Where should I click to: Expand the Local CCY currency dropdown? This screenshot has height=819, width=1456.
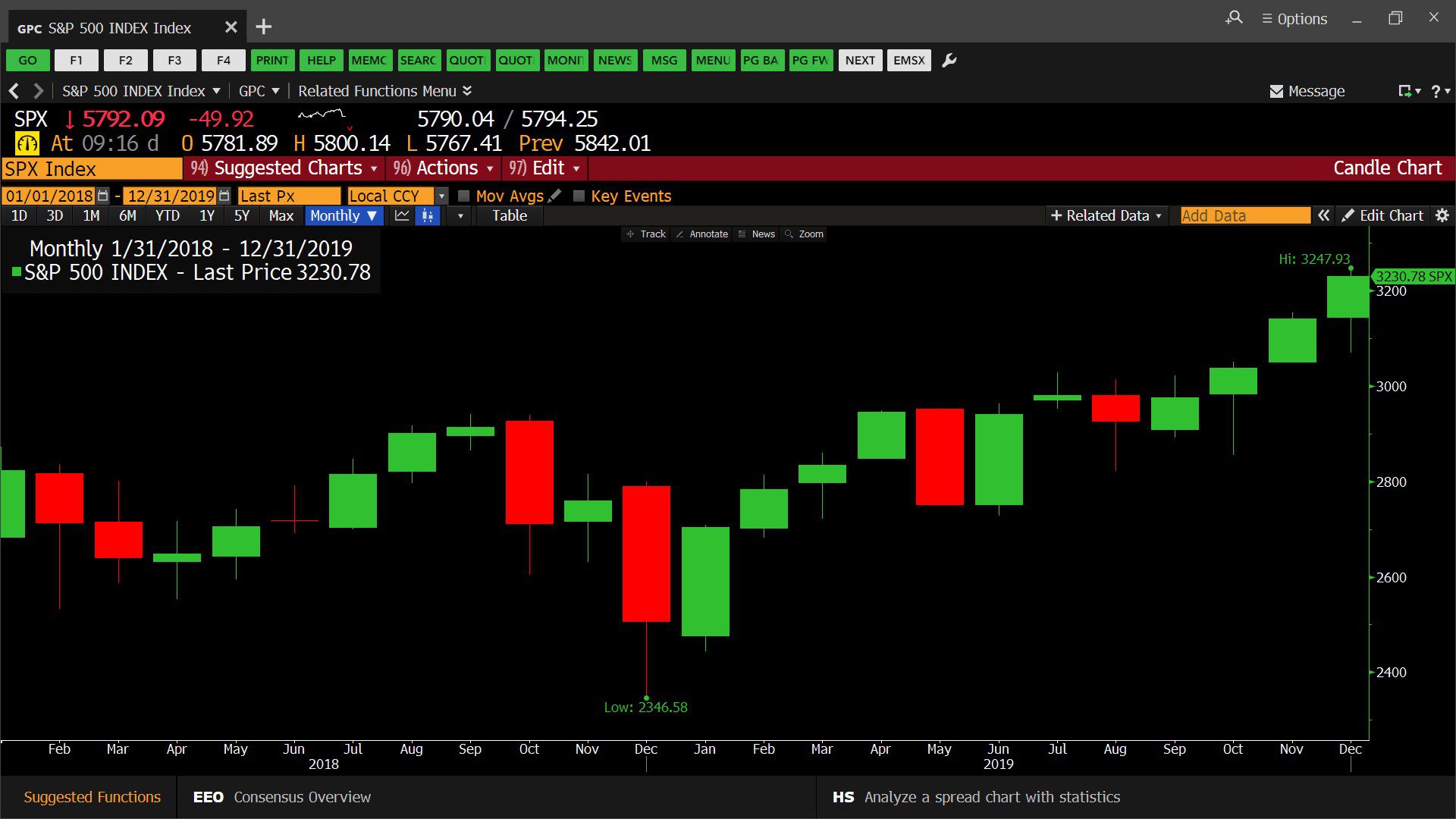point(441,196)
